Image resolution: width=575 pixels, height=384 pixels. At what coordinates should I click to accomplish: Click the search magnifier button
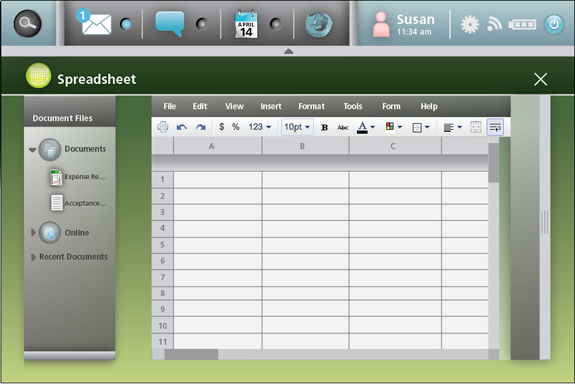(27, 23)
